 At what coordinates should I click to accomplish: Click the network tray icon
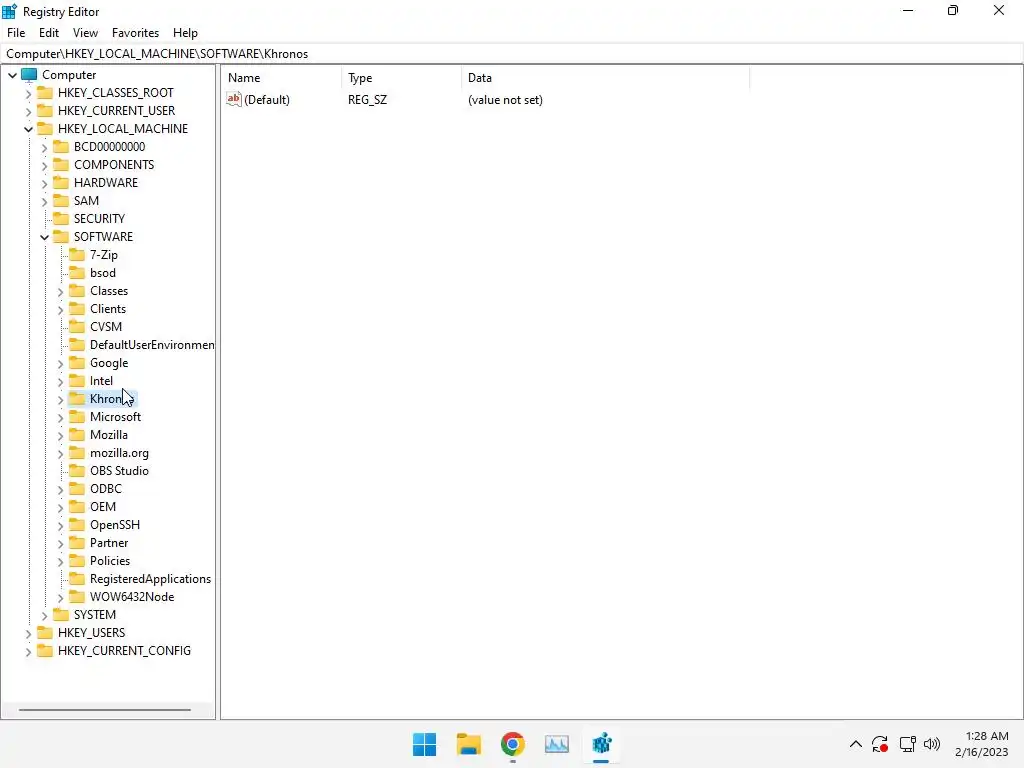(907, 744)
